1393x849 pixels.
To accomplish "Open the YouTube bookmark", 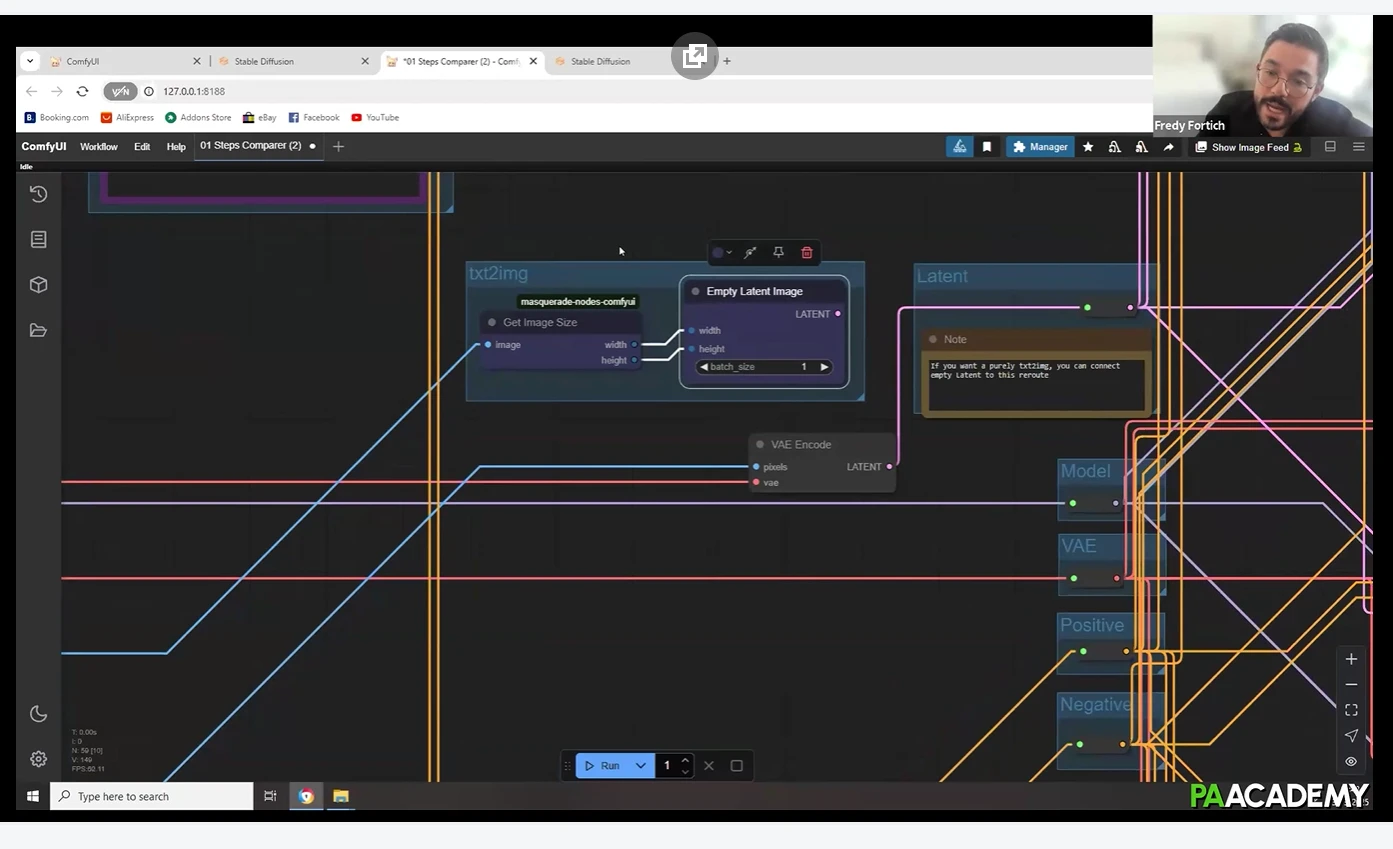I will [375, 117].
